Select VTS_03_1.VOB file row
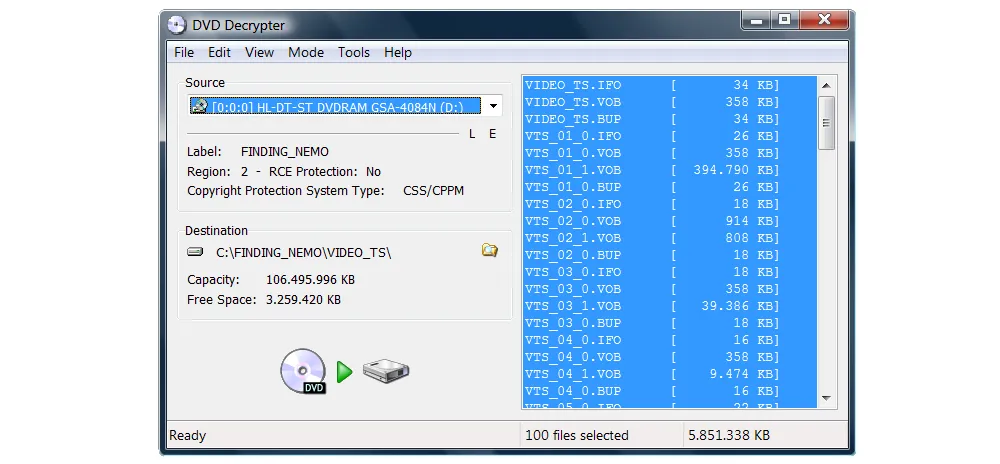The width and height of the screenshot is (1000, 464). tap(670, 306)
